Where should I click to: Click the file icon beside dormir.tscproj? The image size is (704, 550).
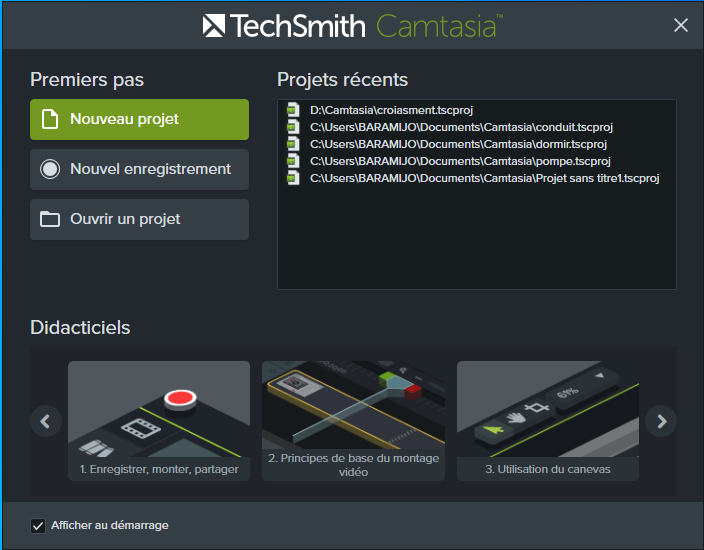pos(293,144)
